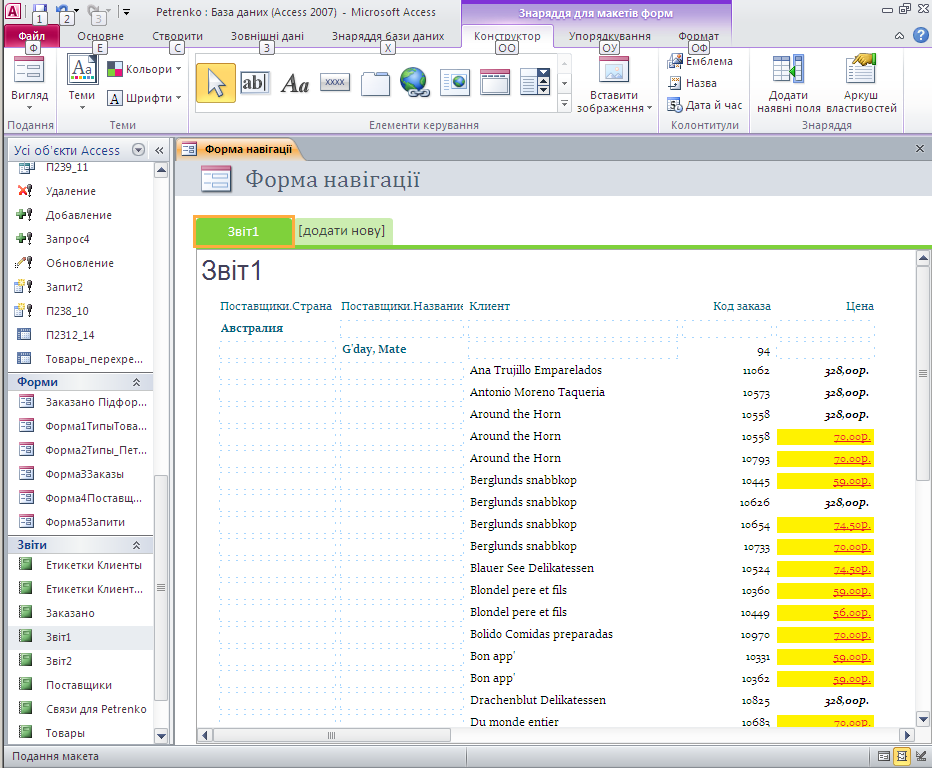Viewport: 932px width, 768px height.
Task: Select the hyperlink globe control
Action: coord(414,83)
